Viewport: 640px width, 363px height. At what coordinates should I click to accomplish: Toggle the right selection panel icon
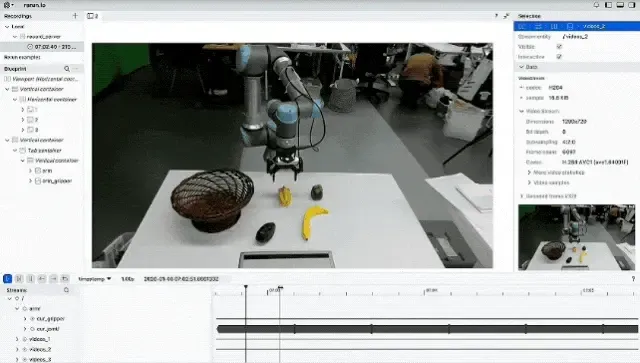pos(631,5)
